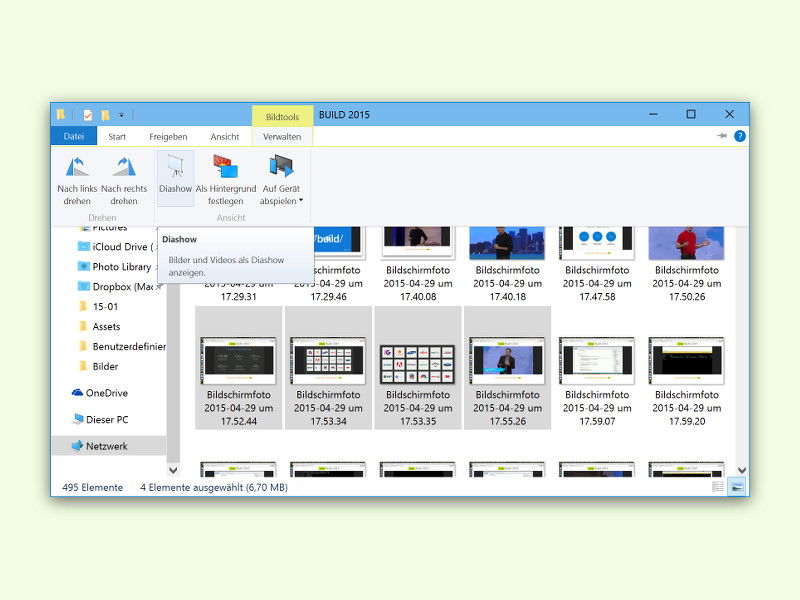Image resolution: width=800 pixels, height=600 pixels.
Task: Click file name text ending 17.29.46
Action: point(336,284)
